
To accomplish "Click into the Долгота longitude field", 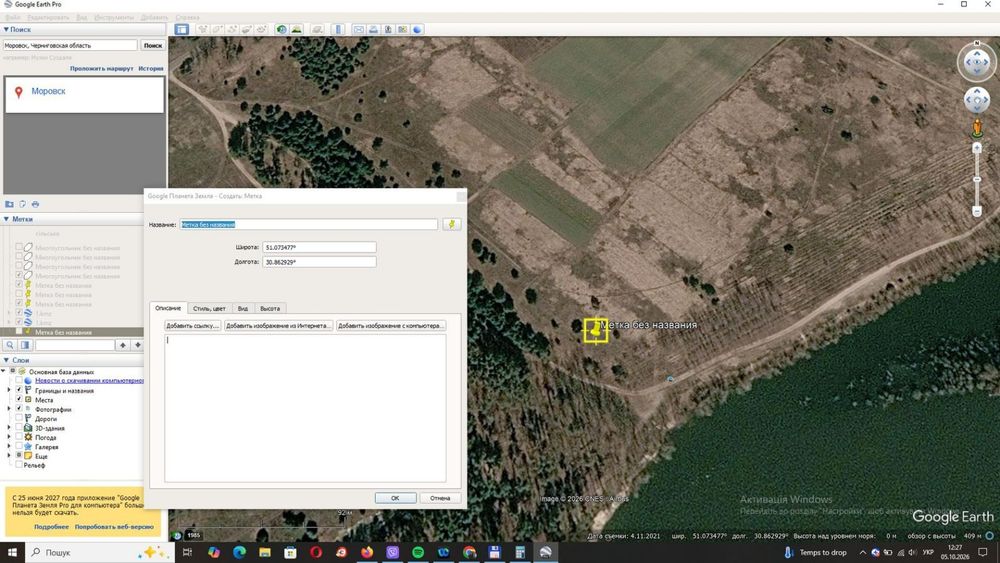I will tap(319, 262).
